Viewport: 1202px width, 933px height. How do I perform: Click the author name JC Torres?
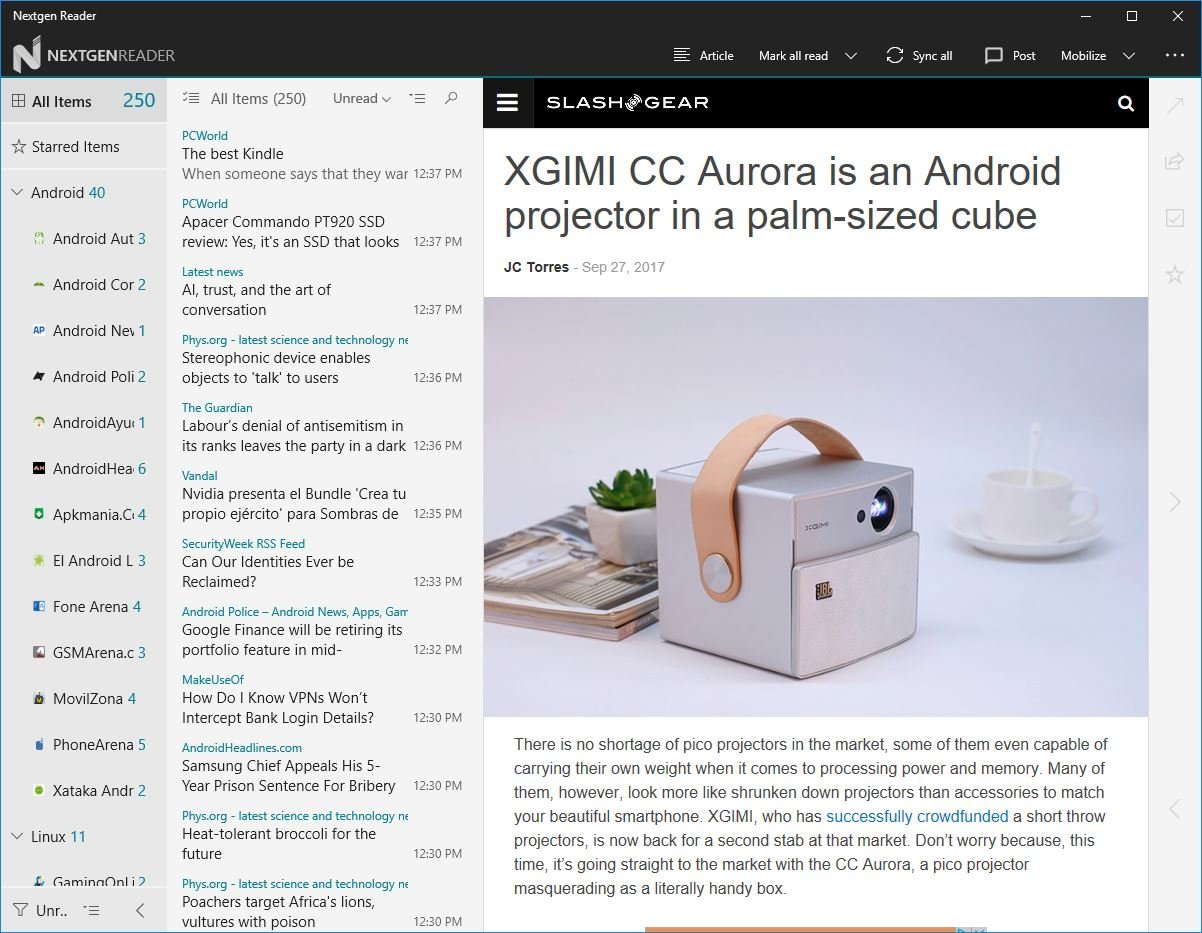[536, 267]
